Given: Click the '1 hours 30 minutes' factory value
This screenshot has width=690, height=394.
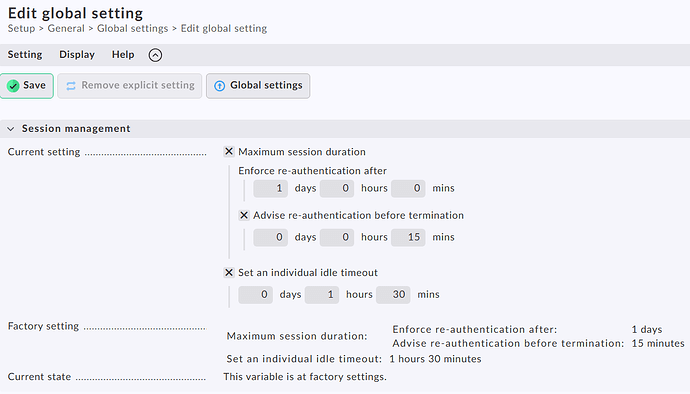Looking at the screenshot, I should pyautogui.click(x=435, y=359).
